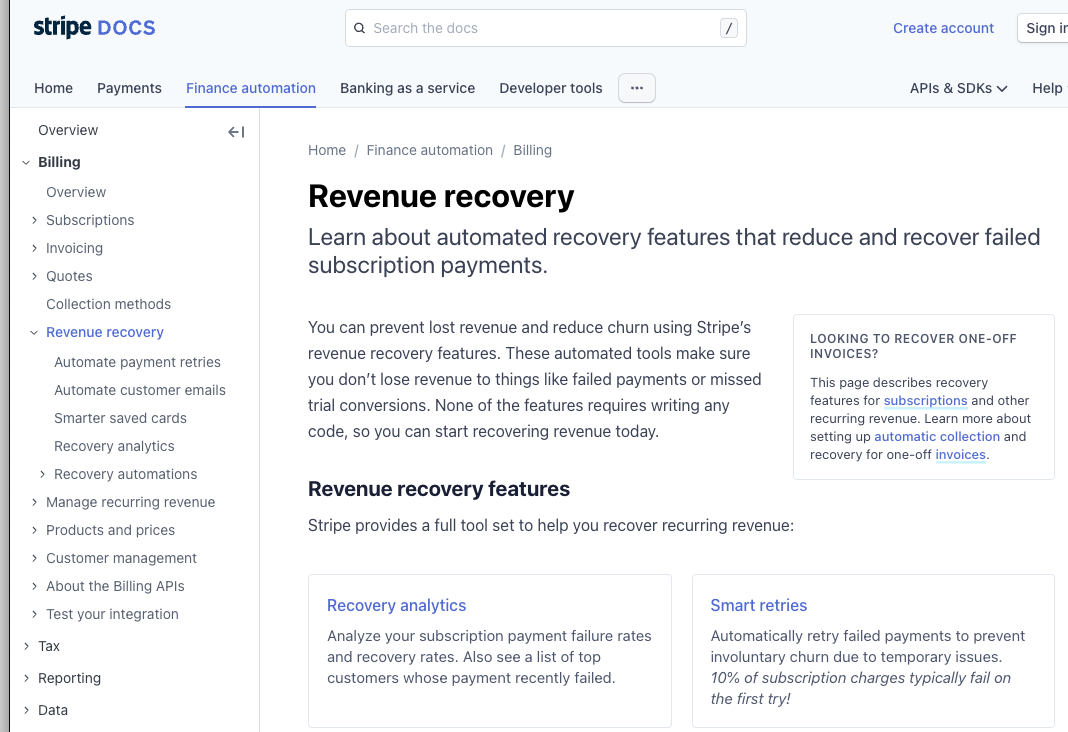The image size is (1068, 732).
Task: Open the more navigation ellipsis button
Action: click(636, 88)
